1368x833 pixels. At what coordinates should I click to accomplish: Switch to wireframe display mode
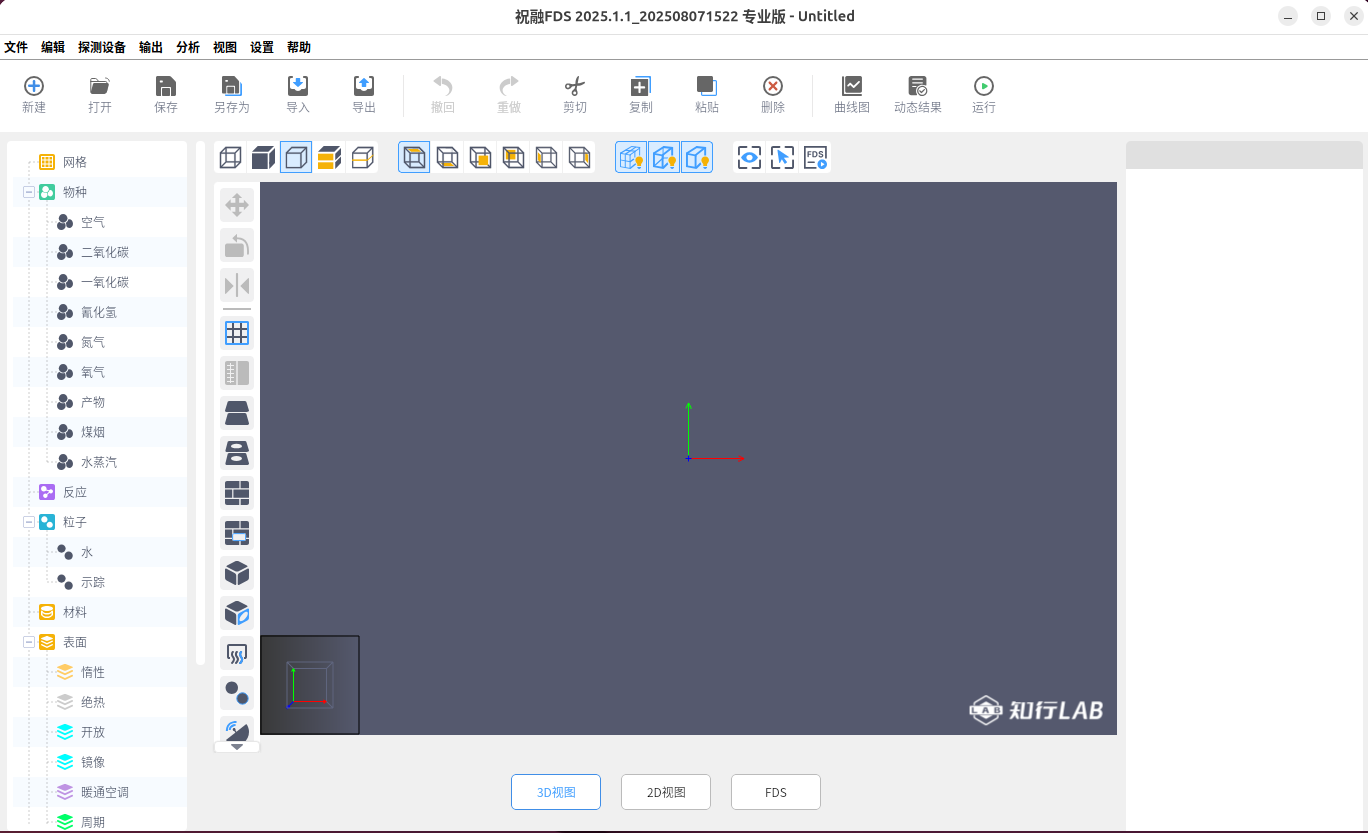coord(230,157)
